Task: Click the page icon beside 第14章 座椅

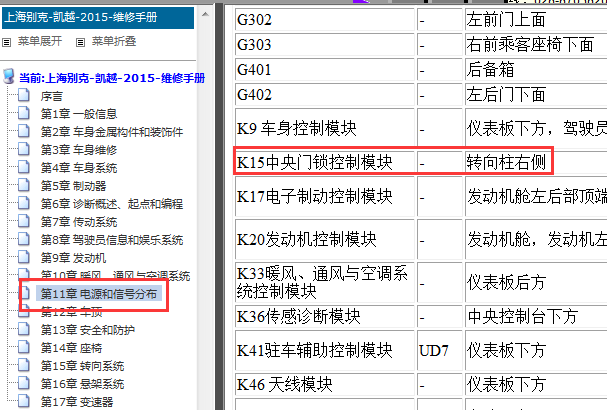Action: [x=24, y=347]
